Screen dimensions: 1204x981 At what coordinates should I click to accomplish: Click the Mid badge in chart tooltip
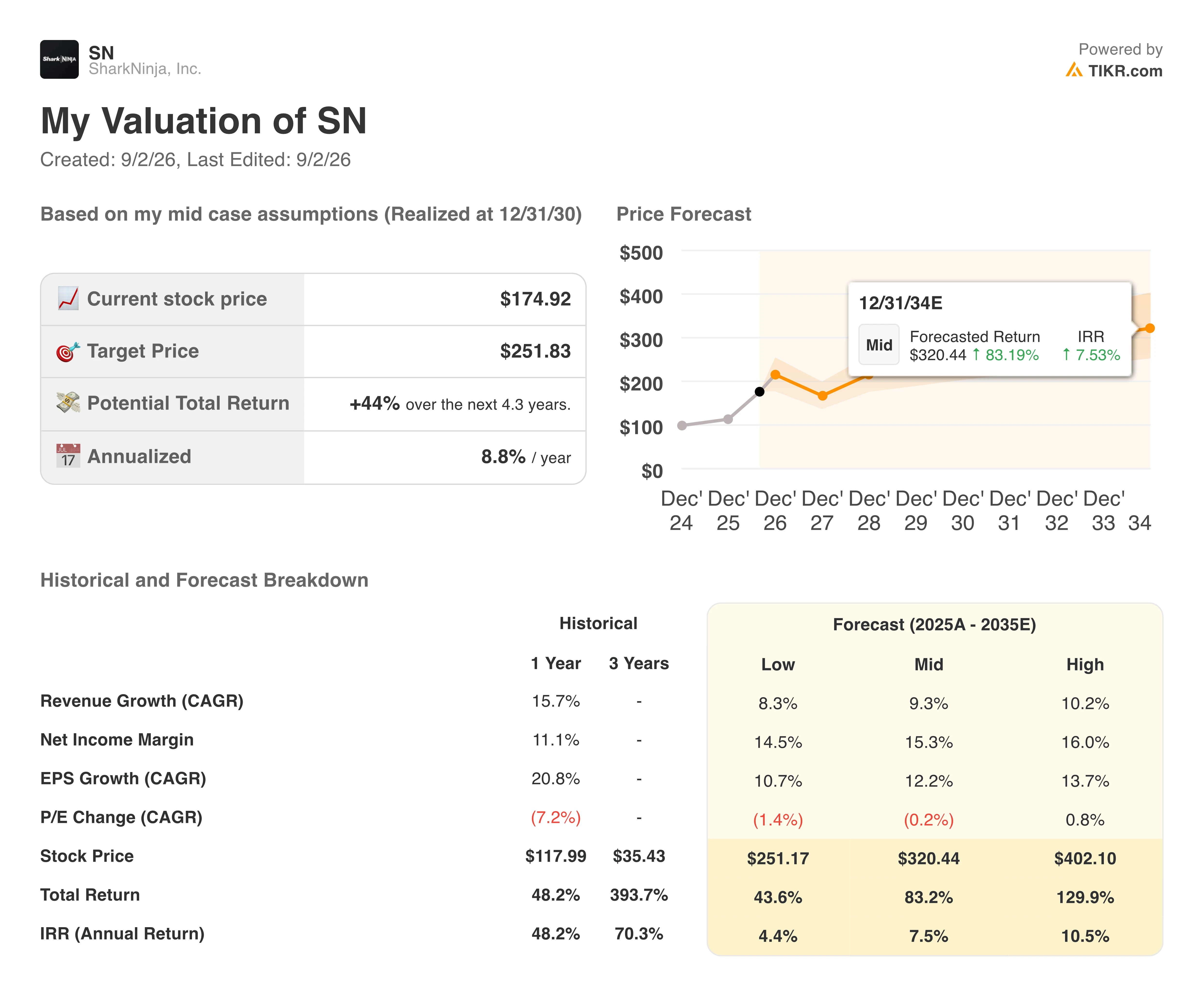click(x=879, y=345)
